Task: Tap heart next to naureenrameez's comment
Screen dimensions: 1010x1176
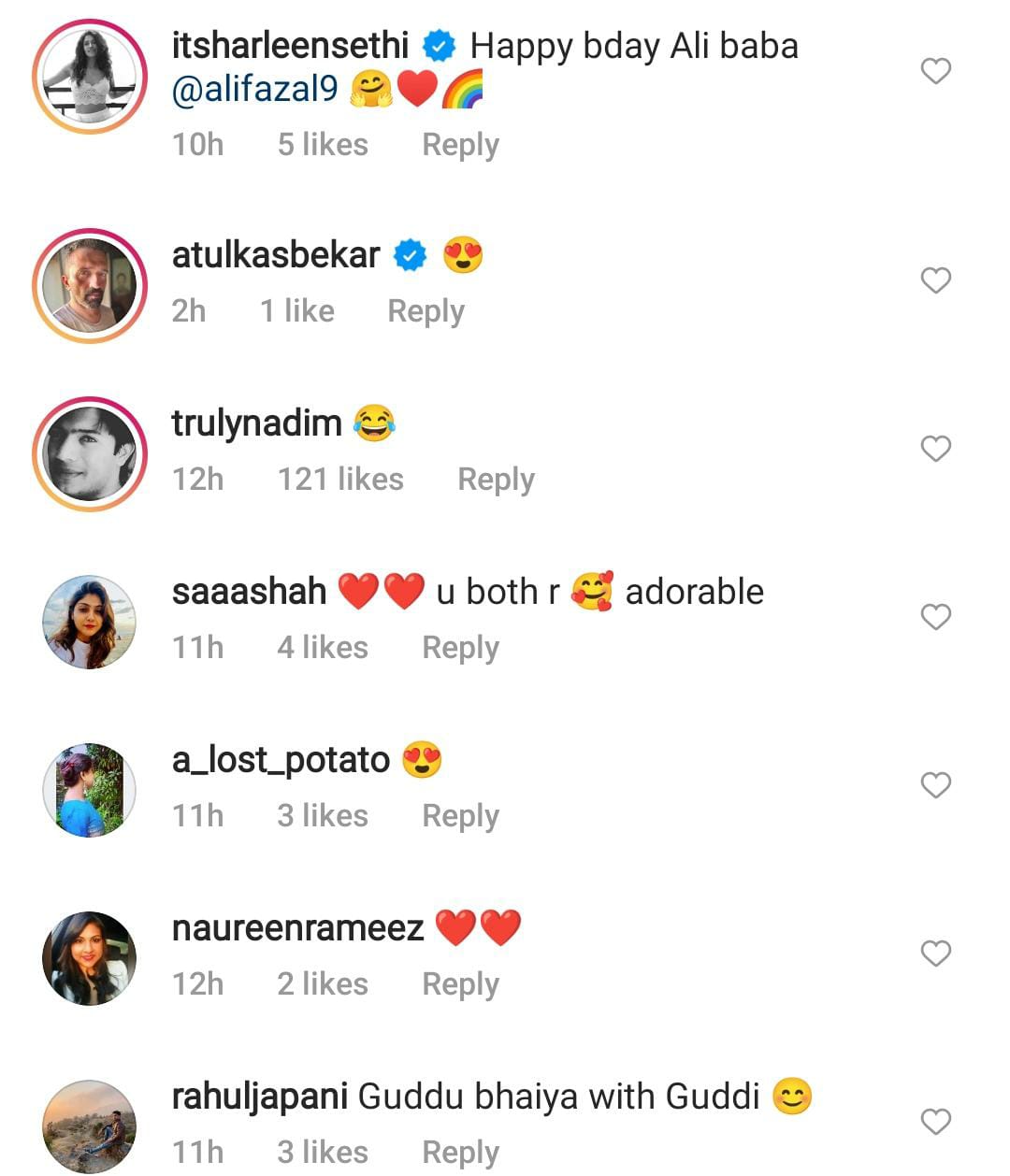Action: [935, 954]
